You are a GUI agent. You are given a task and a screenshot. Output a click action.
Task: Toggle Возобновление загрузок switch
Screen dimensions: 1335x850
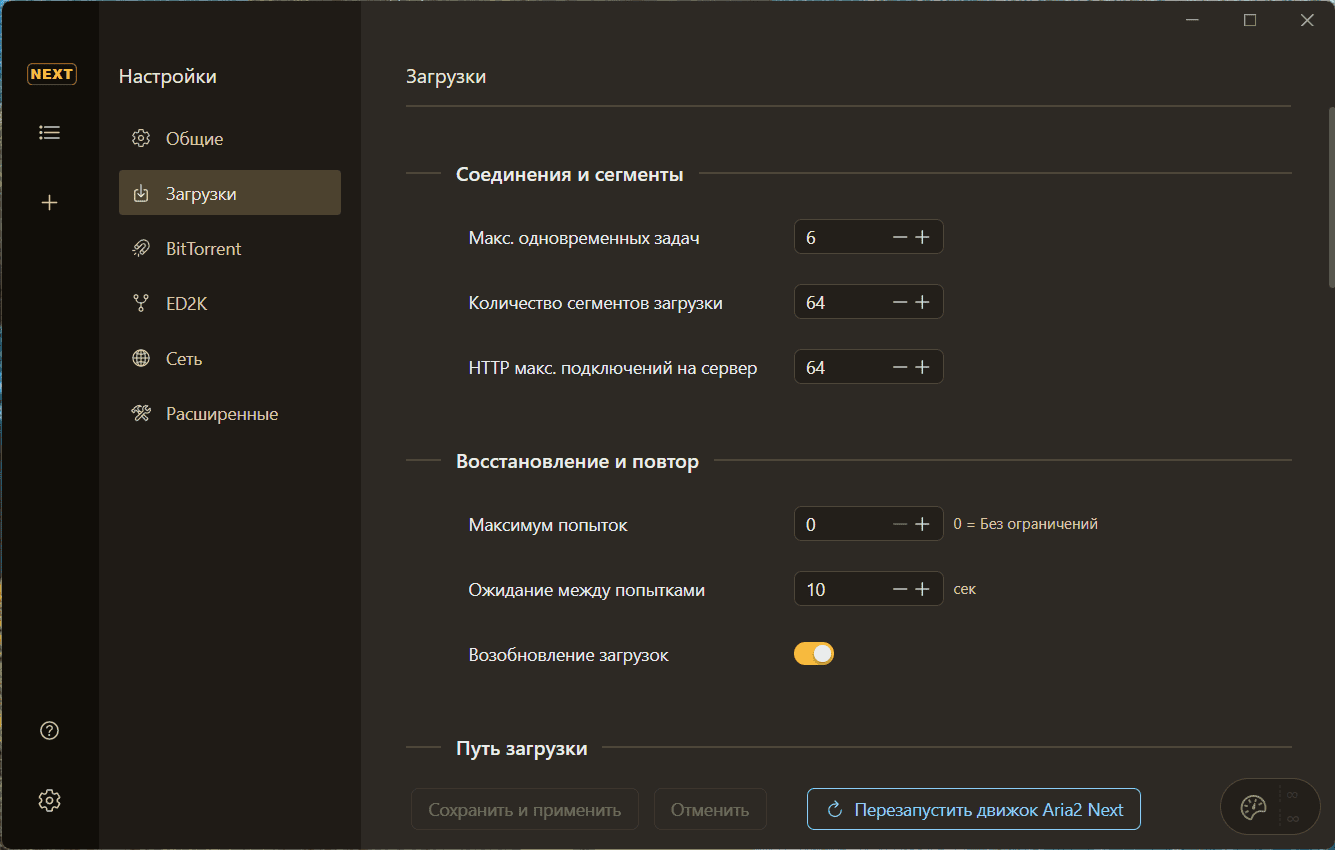click(x=814, y=654)
